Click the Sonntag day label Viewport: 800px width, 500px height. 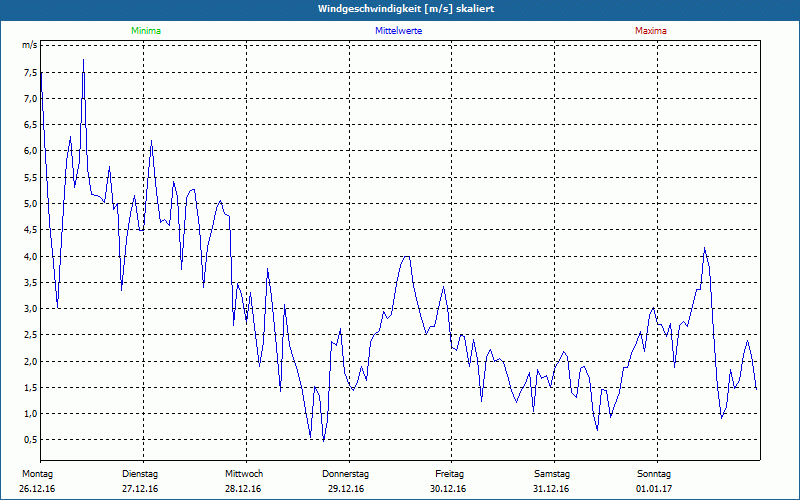(x=654, y=474)
